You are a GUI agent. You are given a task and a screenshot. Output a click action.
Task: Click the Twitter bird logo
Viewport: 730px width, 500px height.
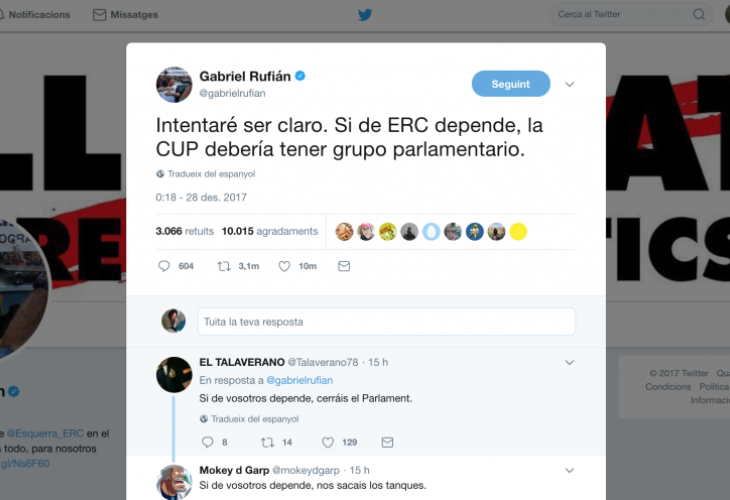click(365, 15)
